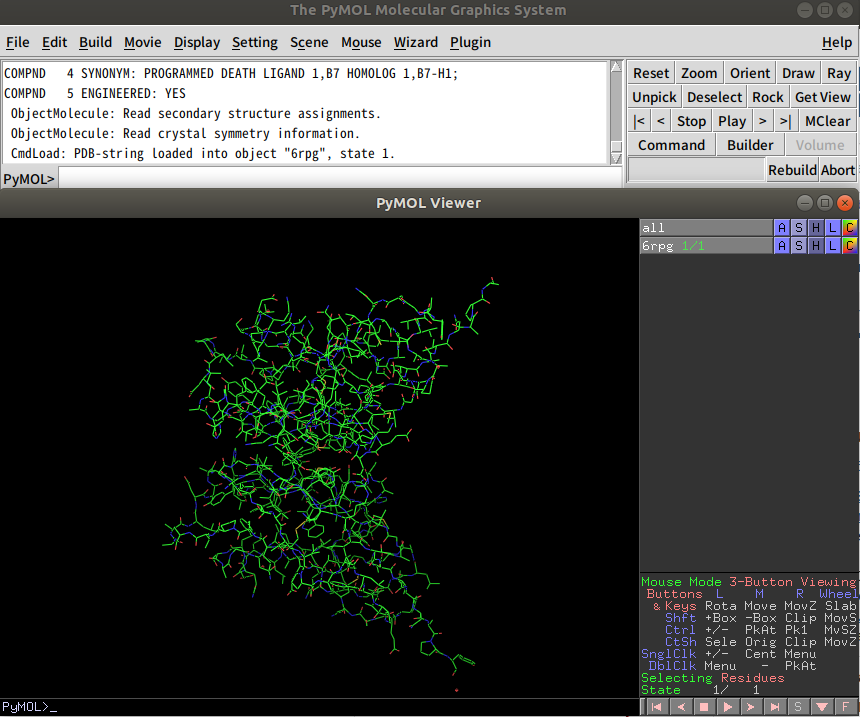This screenshot has width=860, height=717.
Task: Open the Label menu for 6rpg
Action: click(833, 246)
